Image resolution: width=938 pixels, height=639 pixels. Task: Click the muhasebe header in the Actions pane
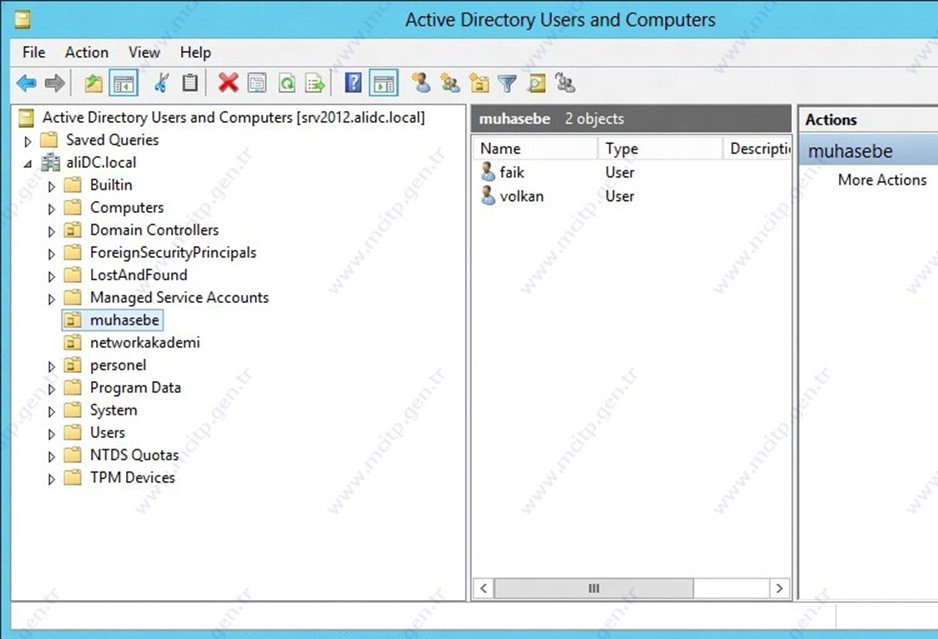tap(869, 151)
